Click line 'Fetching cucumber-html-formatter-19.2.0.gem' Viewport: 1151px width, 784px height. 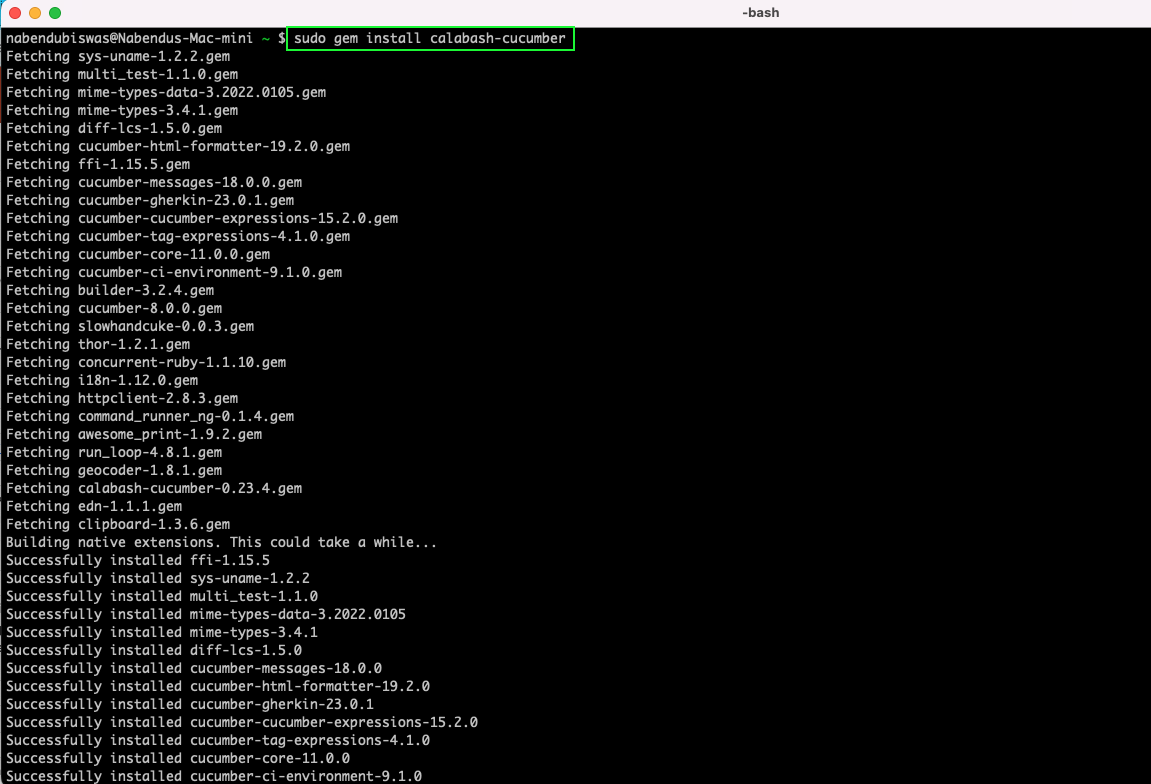(178, 146)
